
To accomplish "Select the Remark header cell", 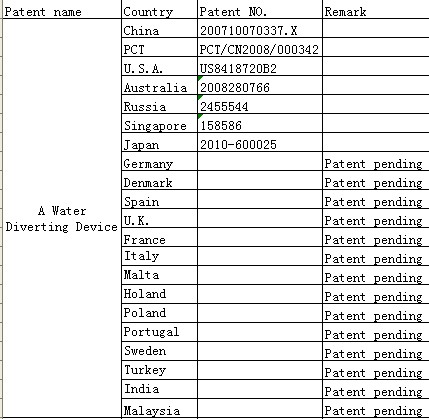I will click(x=376, y=10).
